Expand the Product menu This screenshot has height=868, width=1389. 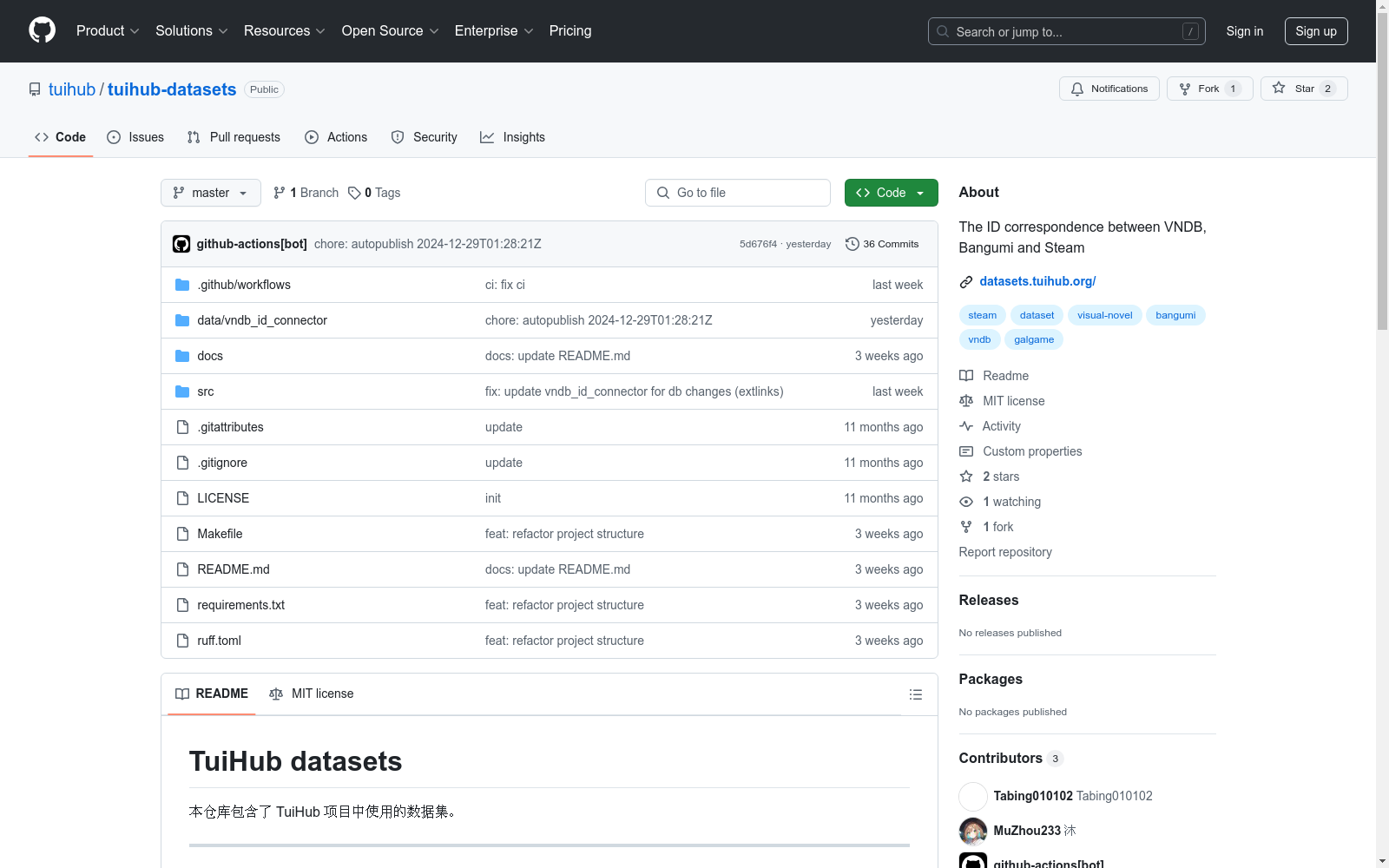[x=108, y=31]
